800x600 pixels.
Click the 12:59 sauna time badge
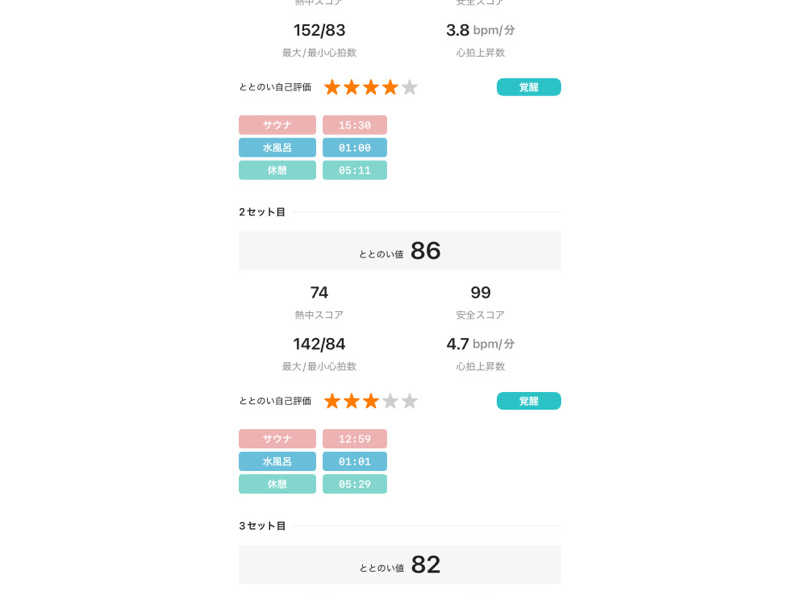pyautogui.click(x=354, y=439)
